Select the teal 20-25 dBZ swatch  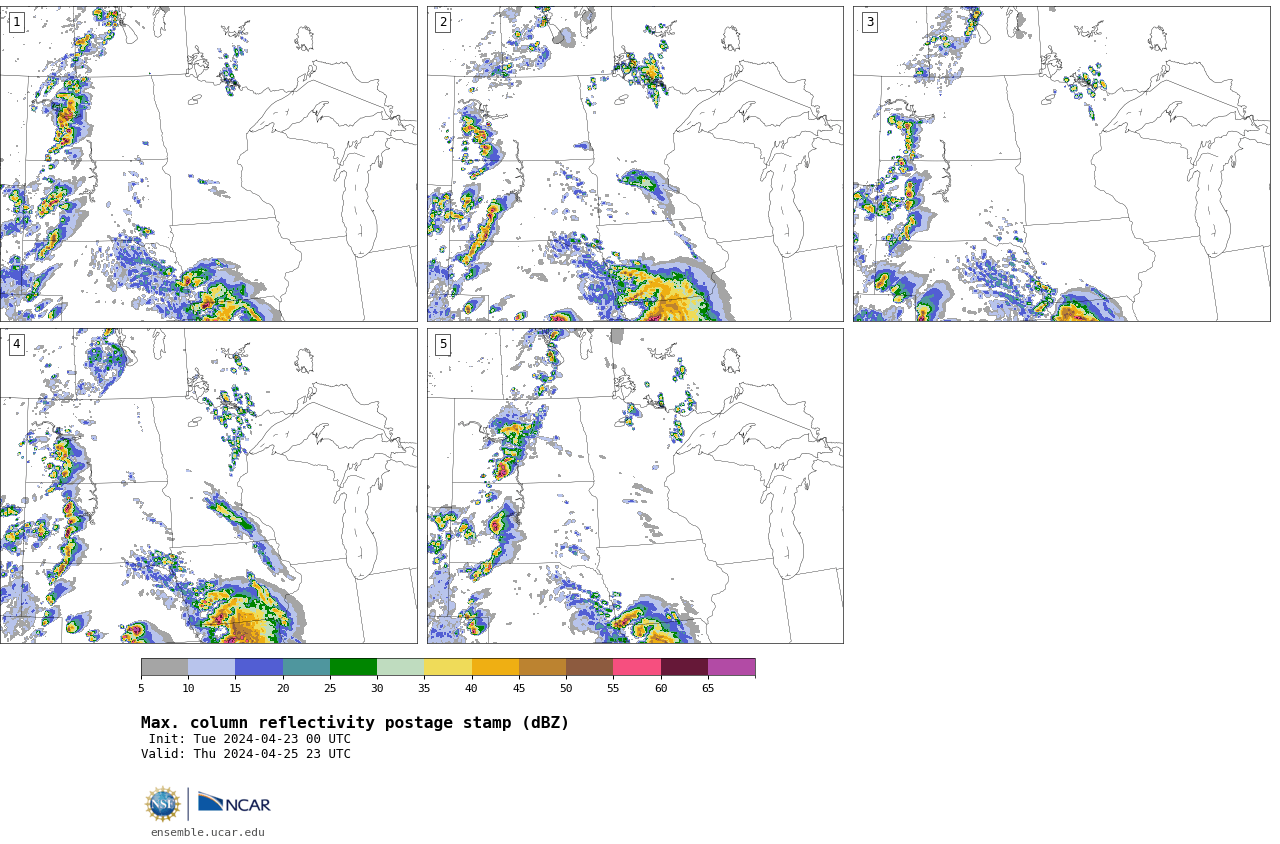[306, 667]
